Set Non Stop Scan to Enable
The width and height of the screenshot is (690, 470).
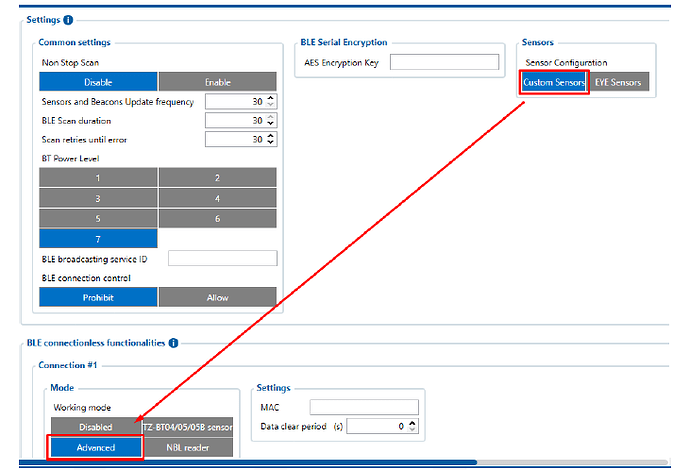click(217, 82)
